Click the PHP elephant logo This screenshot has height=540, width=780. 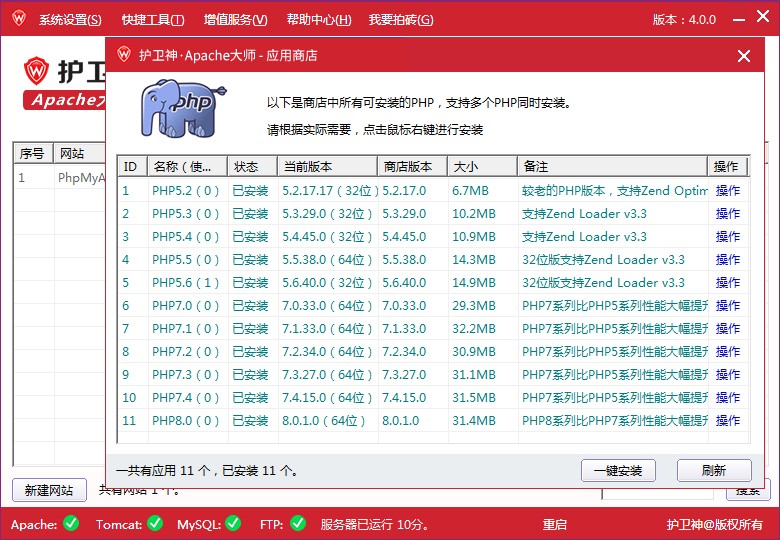point(182,108)
